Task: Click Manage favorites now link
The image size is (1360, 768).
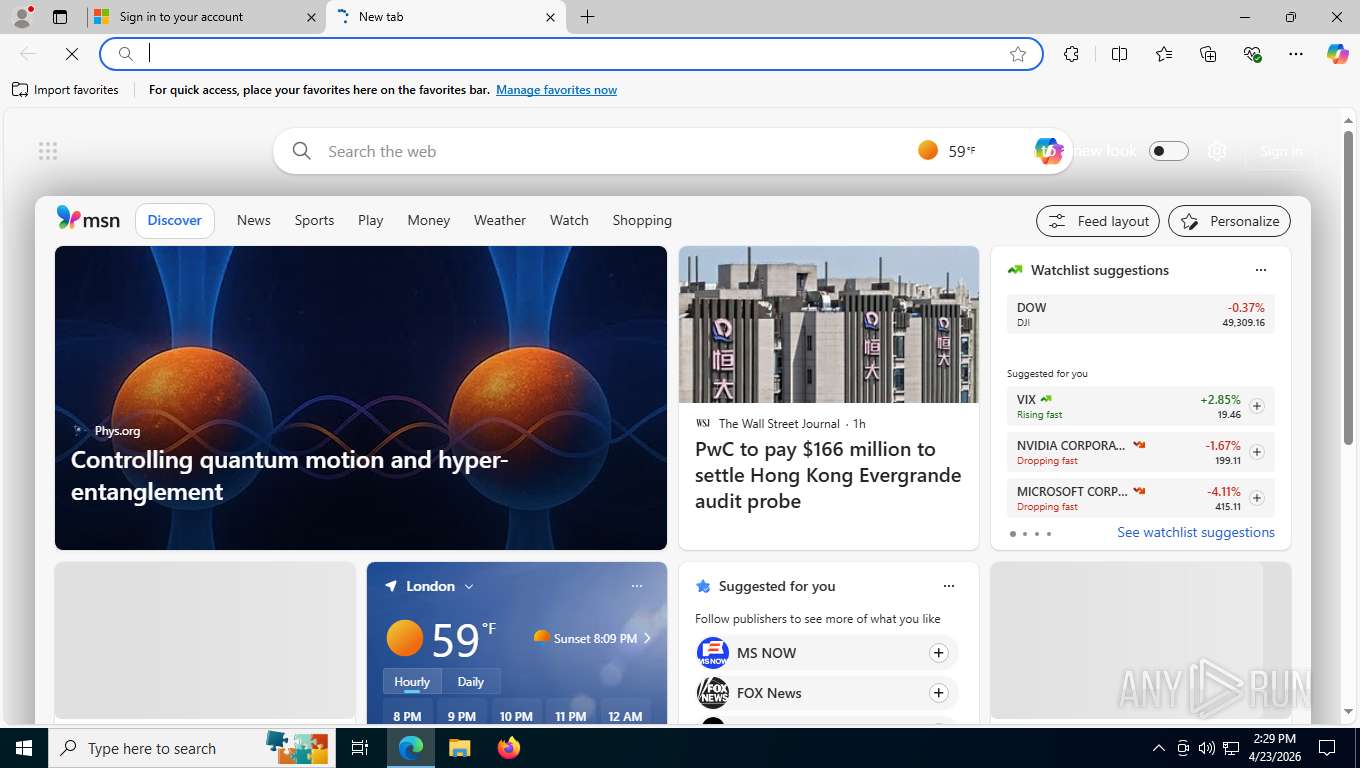Action: pos(556,90)
